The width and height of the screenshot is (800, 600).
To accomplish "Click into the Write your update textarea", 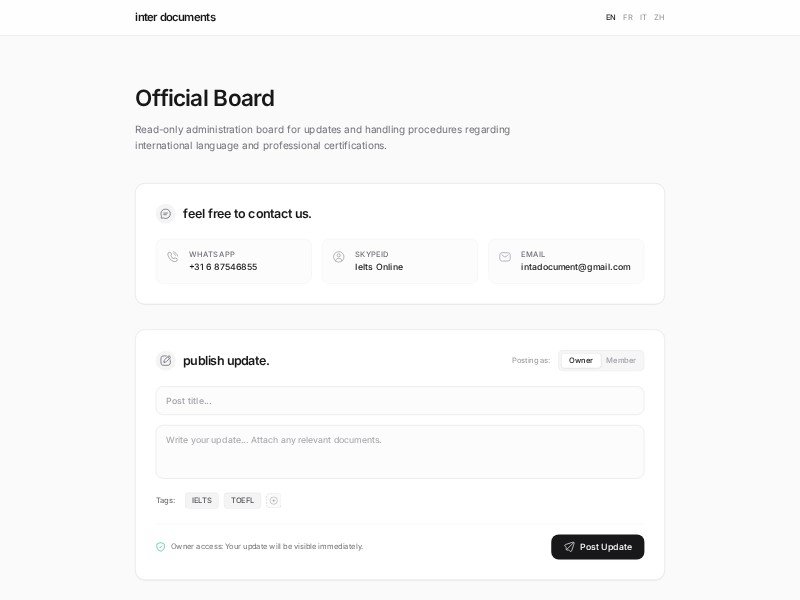I will (x=400, y=452).
